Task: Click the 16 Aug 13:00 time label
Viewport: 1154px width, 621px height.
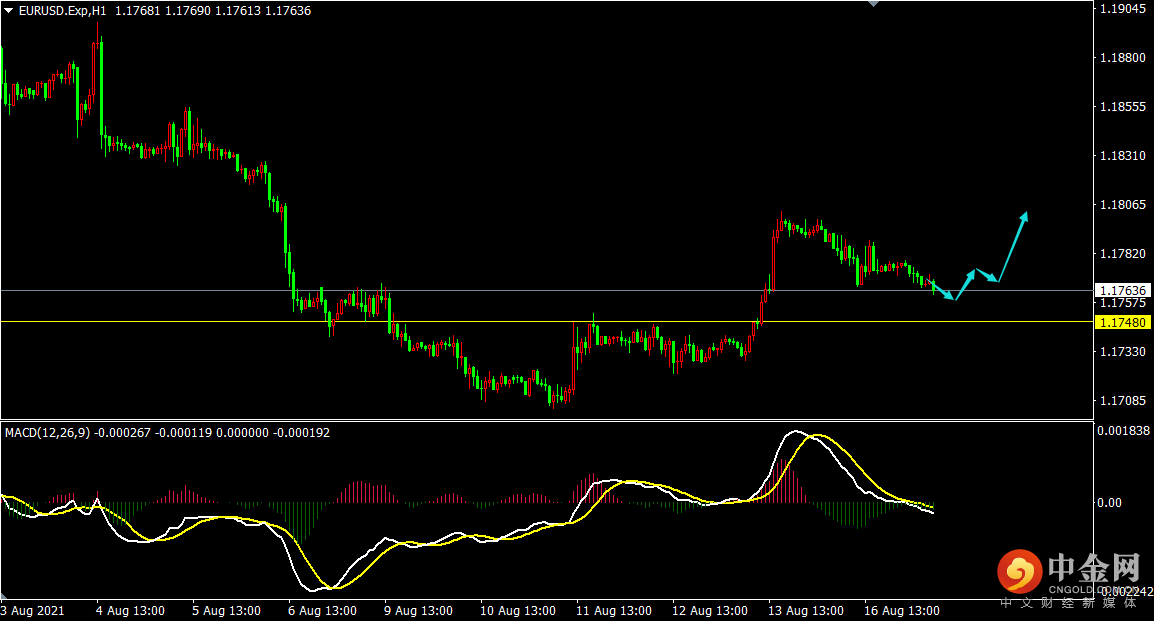Action: [902, 611]
